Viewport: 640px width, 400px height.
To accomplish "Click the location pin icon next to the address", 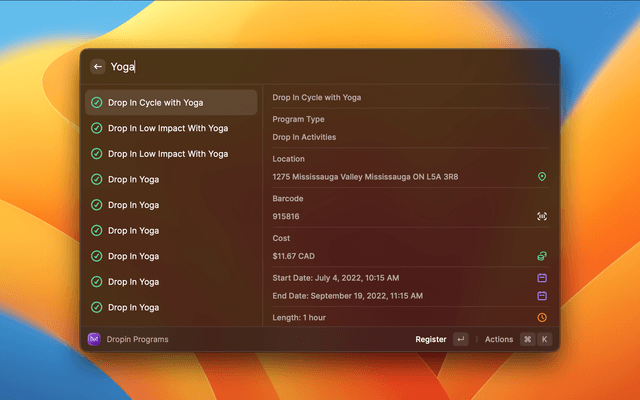I will tap(542, 177).
